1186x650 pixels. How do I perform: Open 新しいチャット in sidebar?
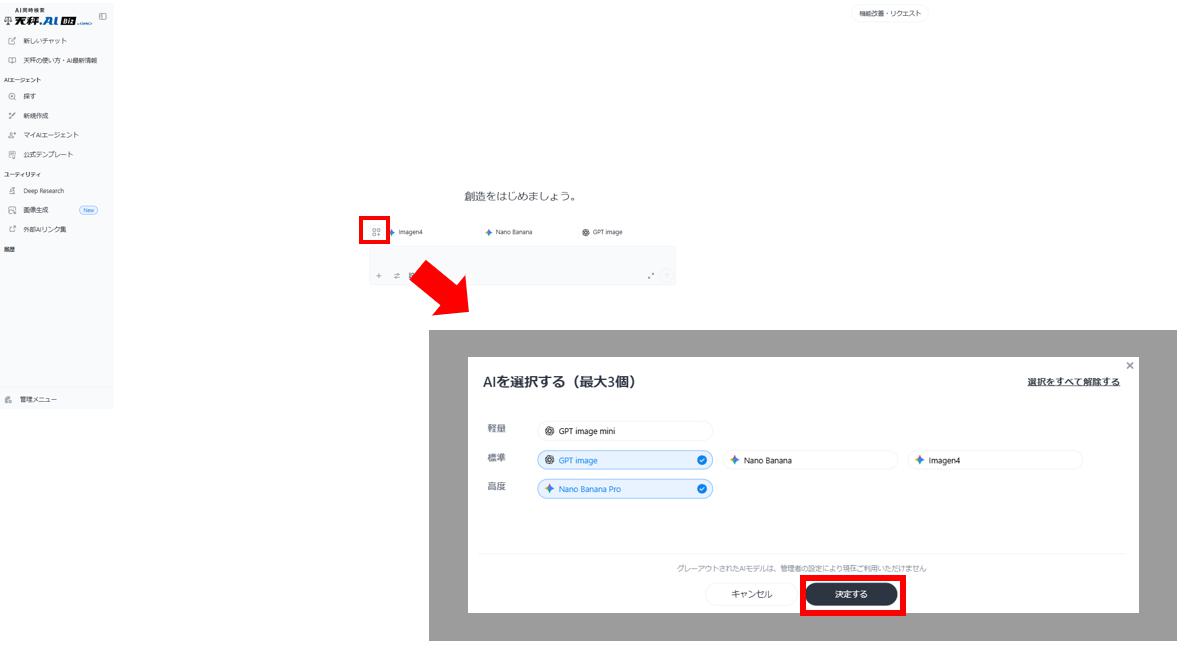[x=45, y=41]
